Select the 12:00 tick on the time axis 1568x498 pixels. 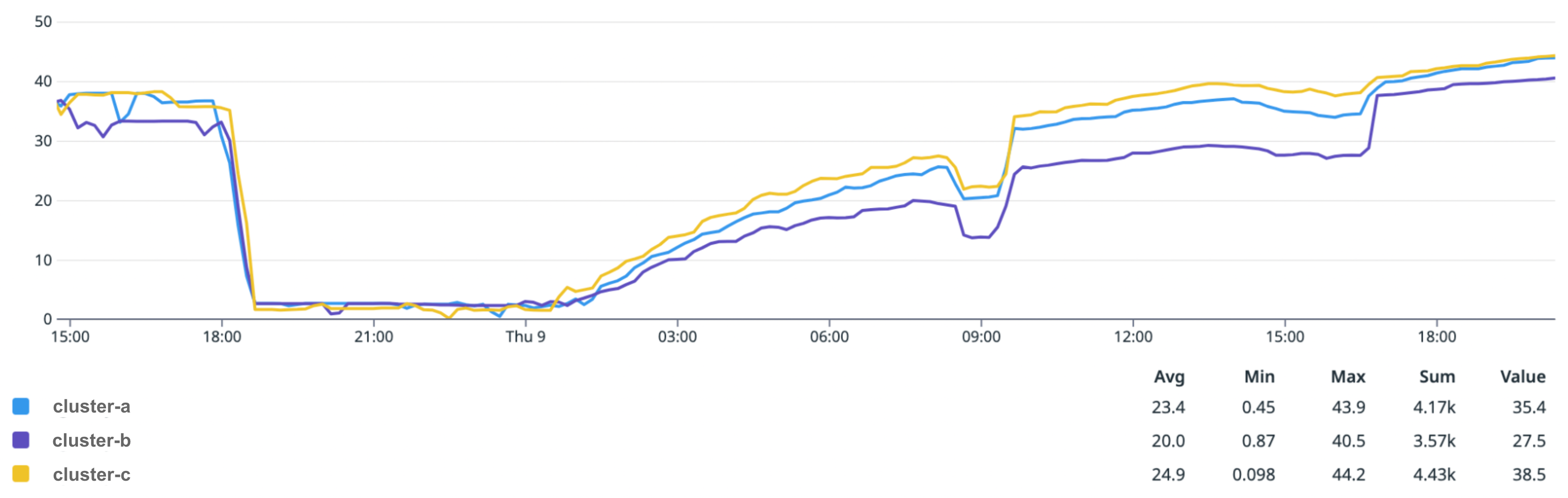[x=1133, y=337]
